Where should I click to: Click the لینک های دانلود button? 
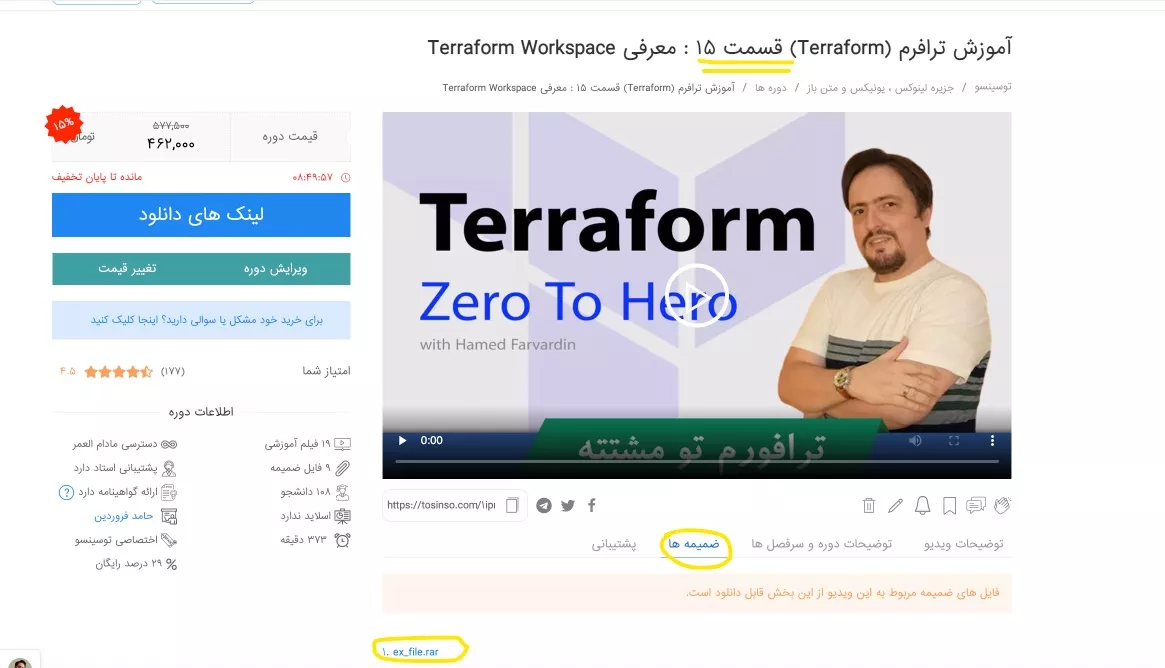click(x=201, y=215)
